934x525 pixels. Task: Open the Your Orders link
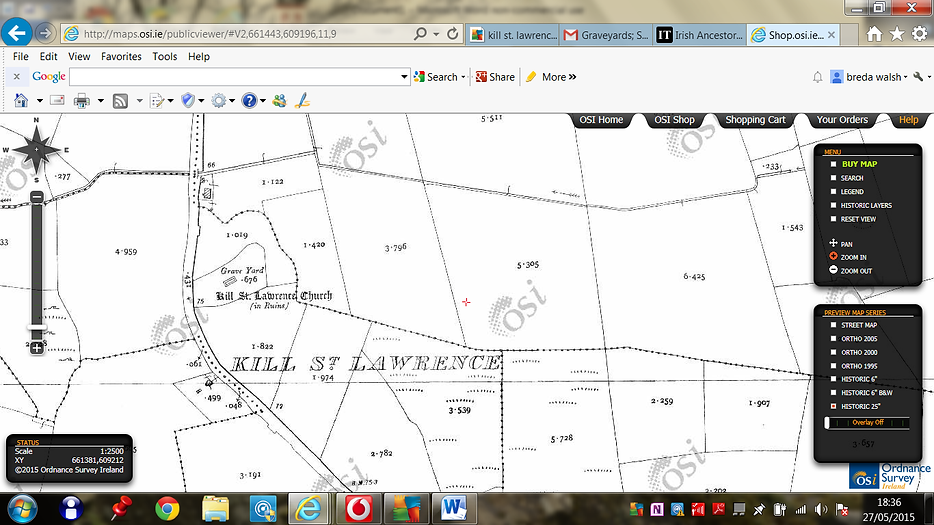(842, 120)
